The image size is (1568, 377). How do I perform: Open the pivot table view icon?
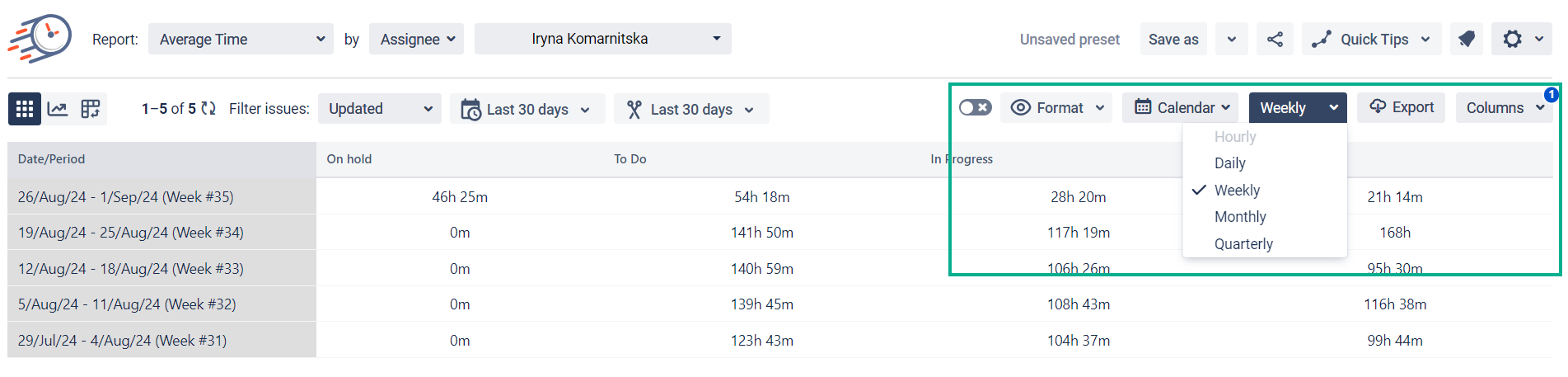91,109
